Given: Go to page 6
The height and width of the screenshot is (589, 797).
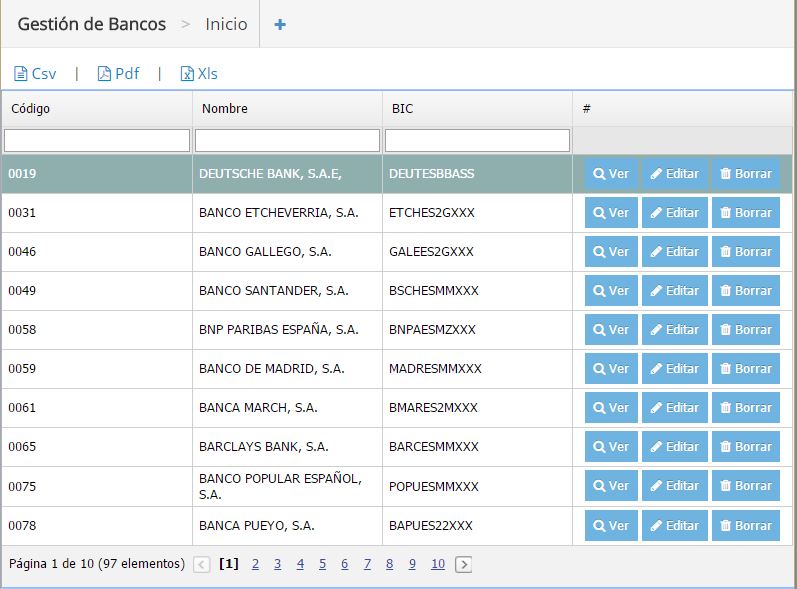Looking at the screenshot, I should tap(345, 564).
